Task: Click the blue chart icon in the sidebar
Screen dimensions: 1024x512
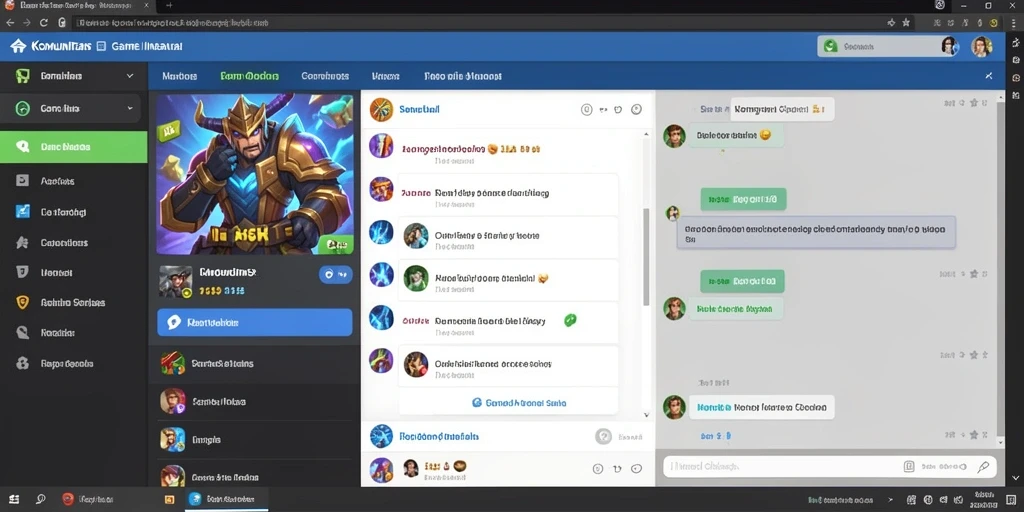Action: pyautogui.click(x=22, y=212)
